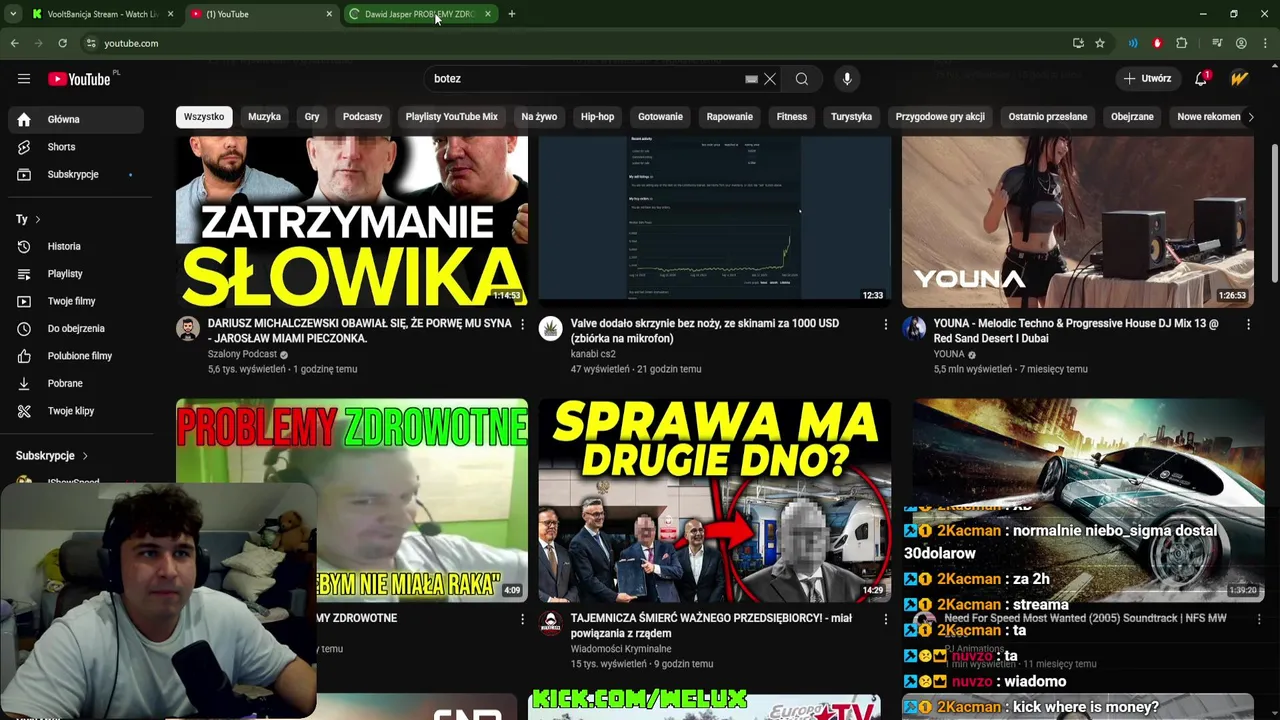The height and width of the screenshot is (720, 1280).
Task: Open the Szalony Podcast channel link
Action: point(242,354)
